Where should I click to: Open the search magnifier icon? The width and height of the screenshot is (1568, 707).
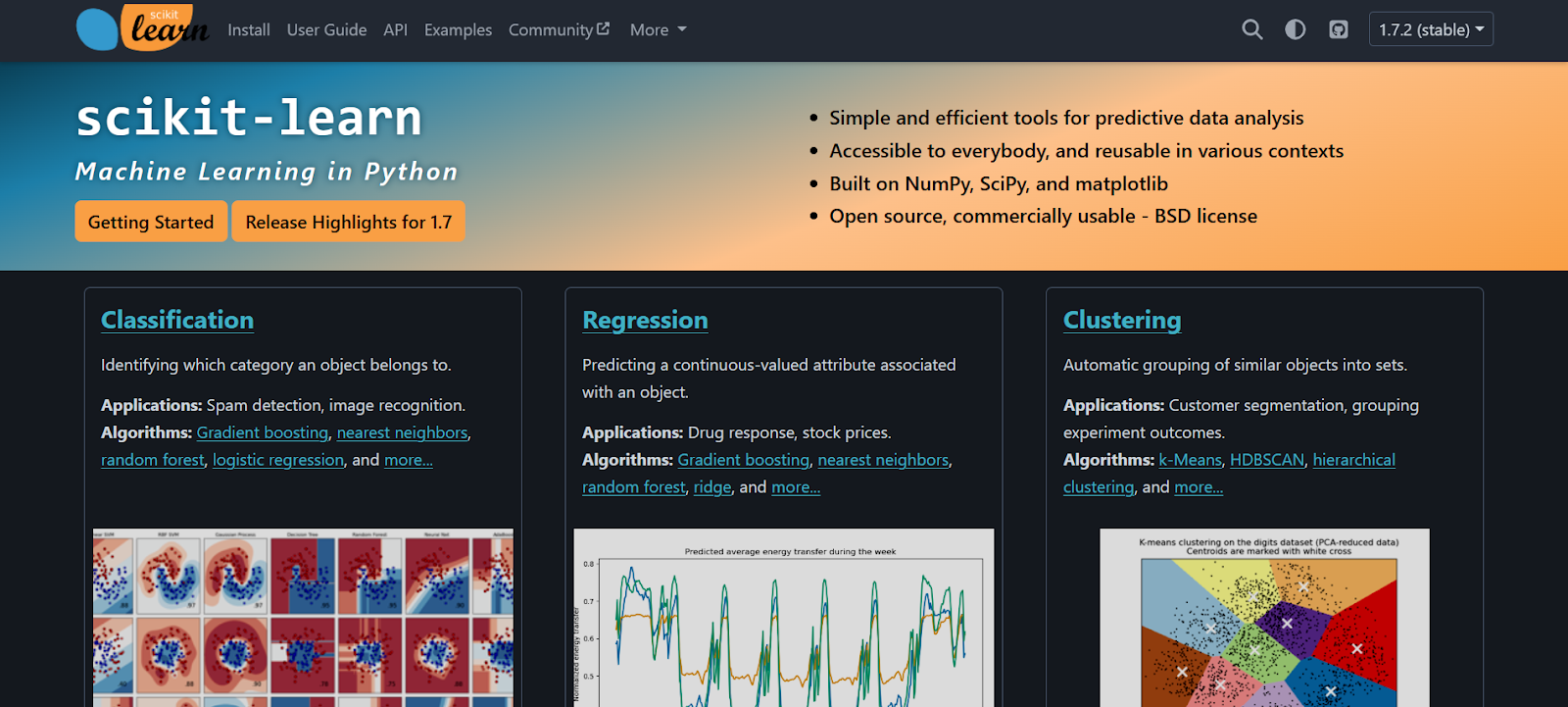pos(1251,29)
